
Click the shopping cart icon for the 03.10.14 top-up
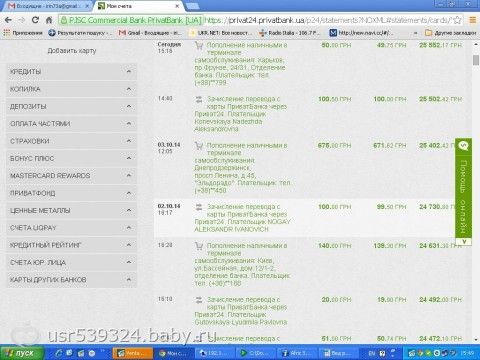199,145
